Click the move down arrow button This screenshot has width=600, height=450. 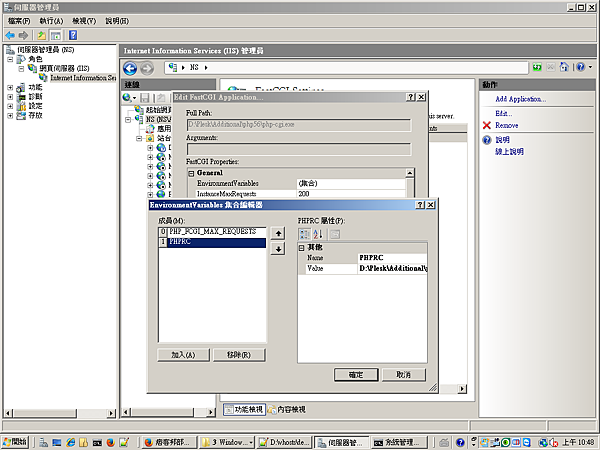[279, 248]
